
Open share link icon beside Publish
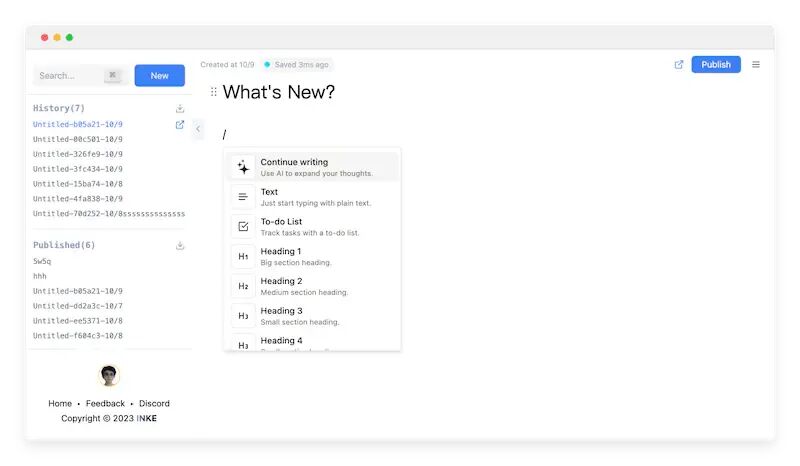(x=679, y=65)
